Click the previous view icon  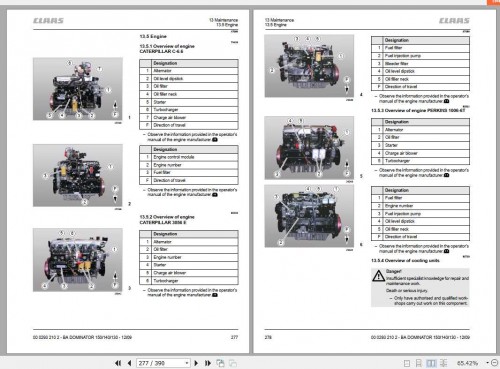point(220,363)
